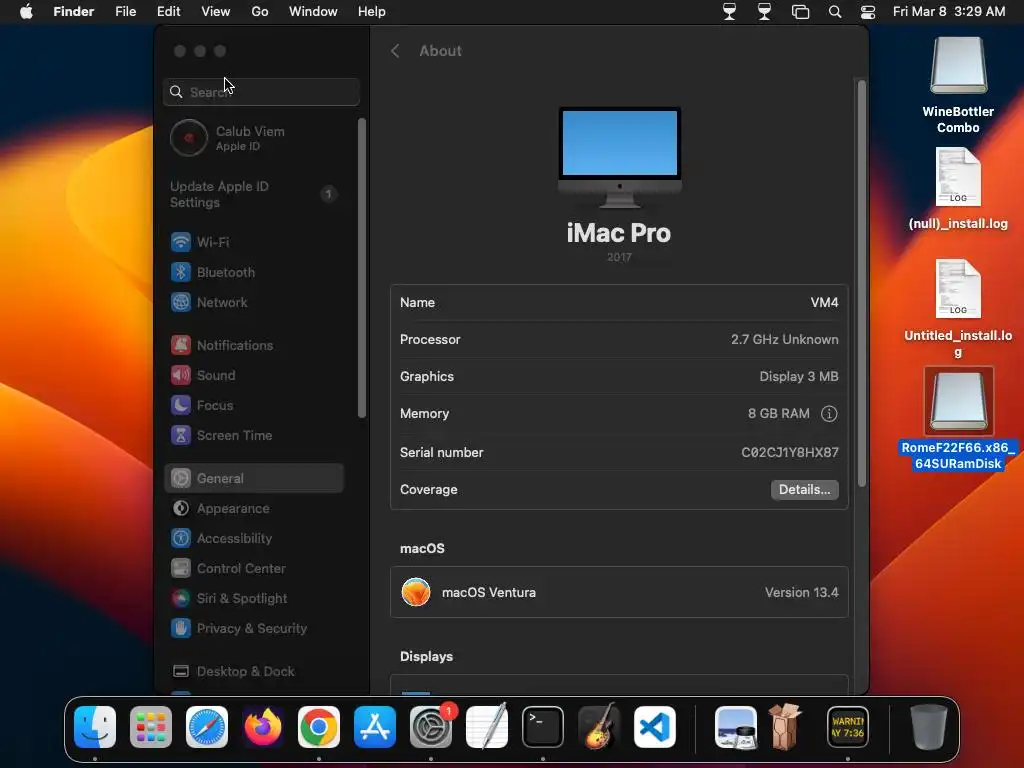Open the File menu
1024x768 pixels.
125,12
